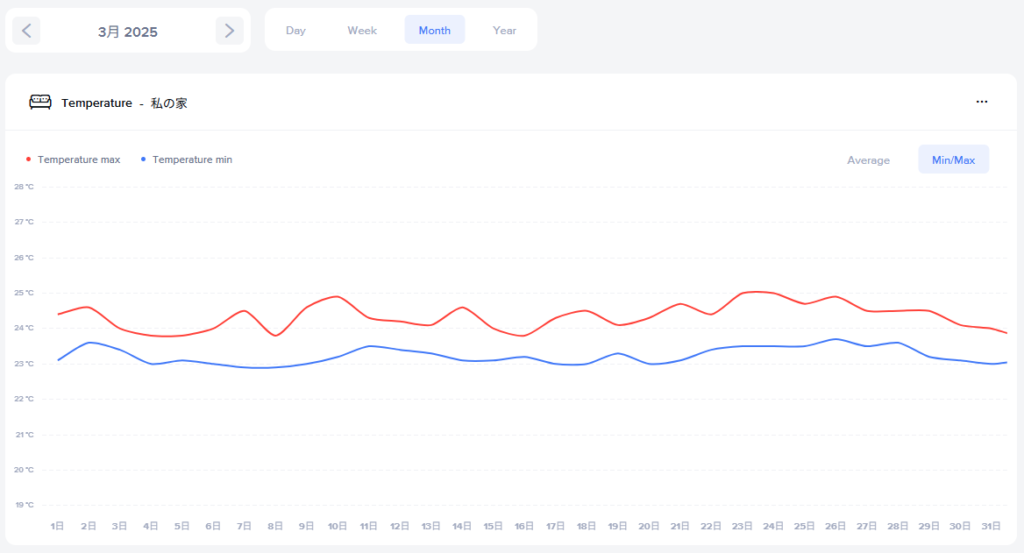Toggle the Temperature max series
The image size is (1024, 553).
point(78,159)
